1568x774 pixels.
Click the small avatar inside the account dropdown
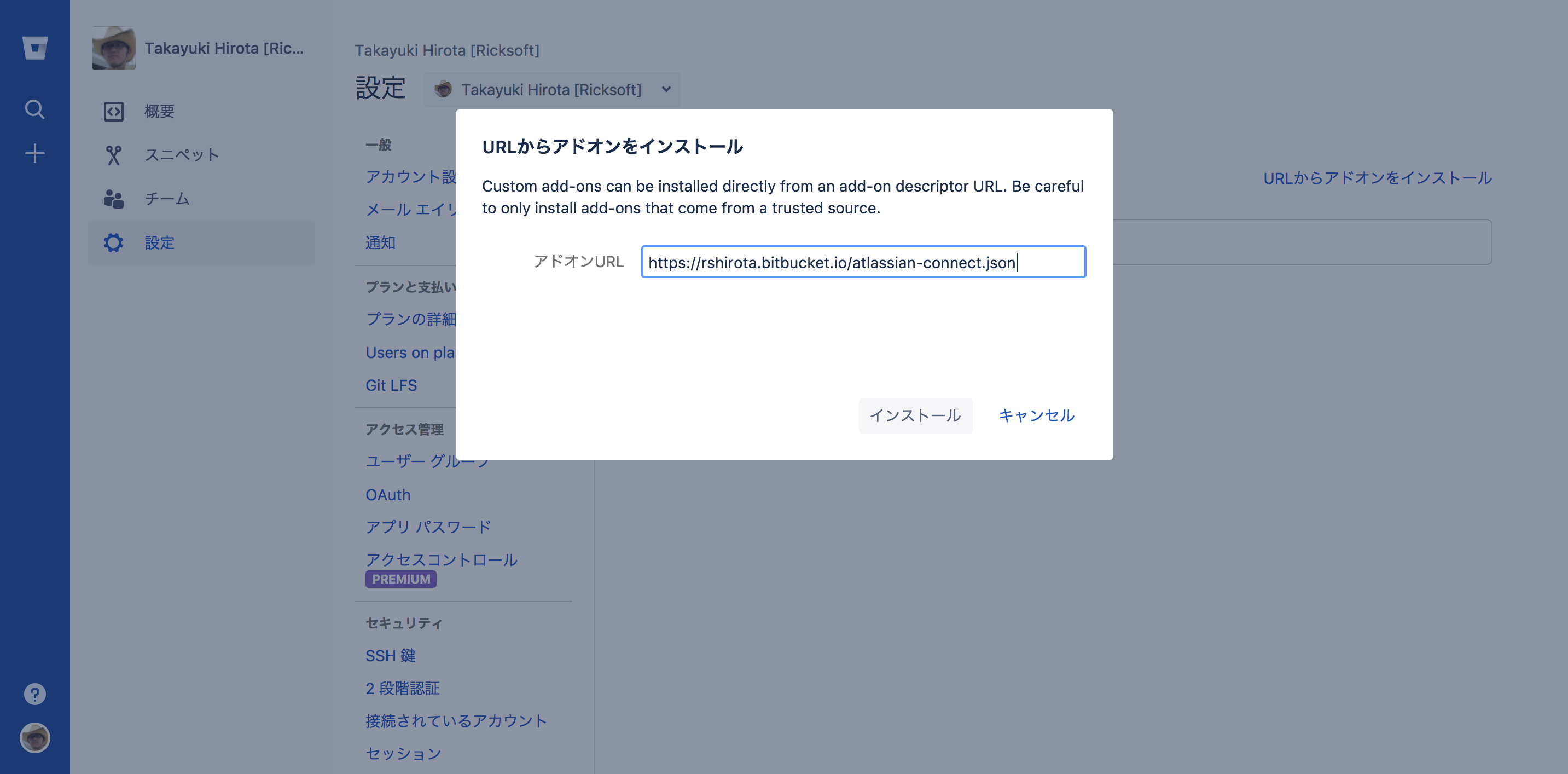coord(443,90)
